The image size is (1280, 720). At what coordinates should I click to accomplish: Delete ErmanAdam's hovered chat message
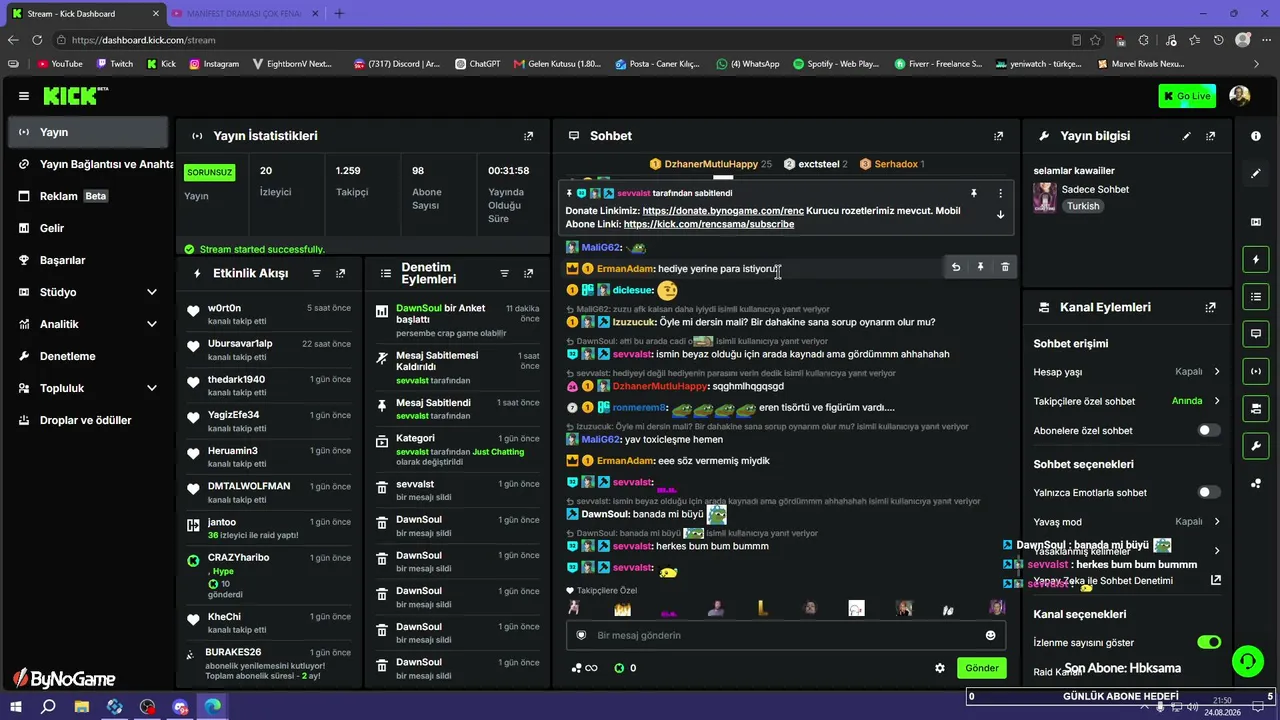pyautogui.click(x=1005, y=267)
